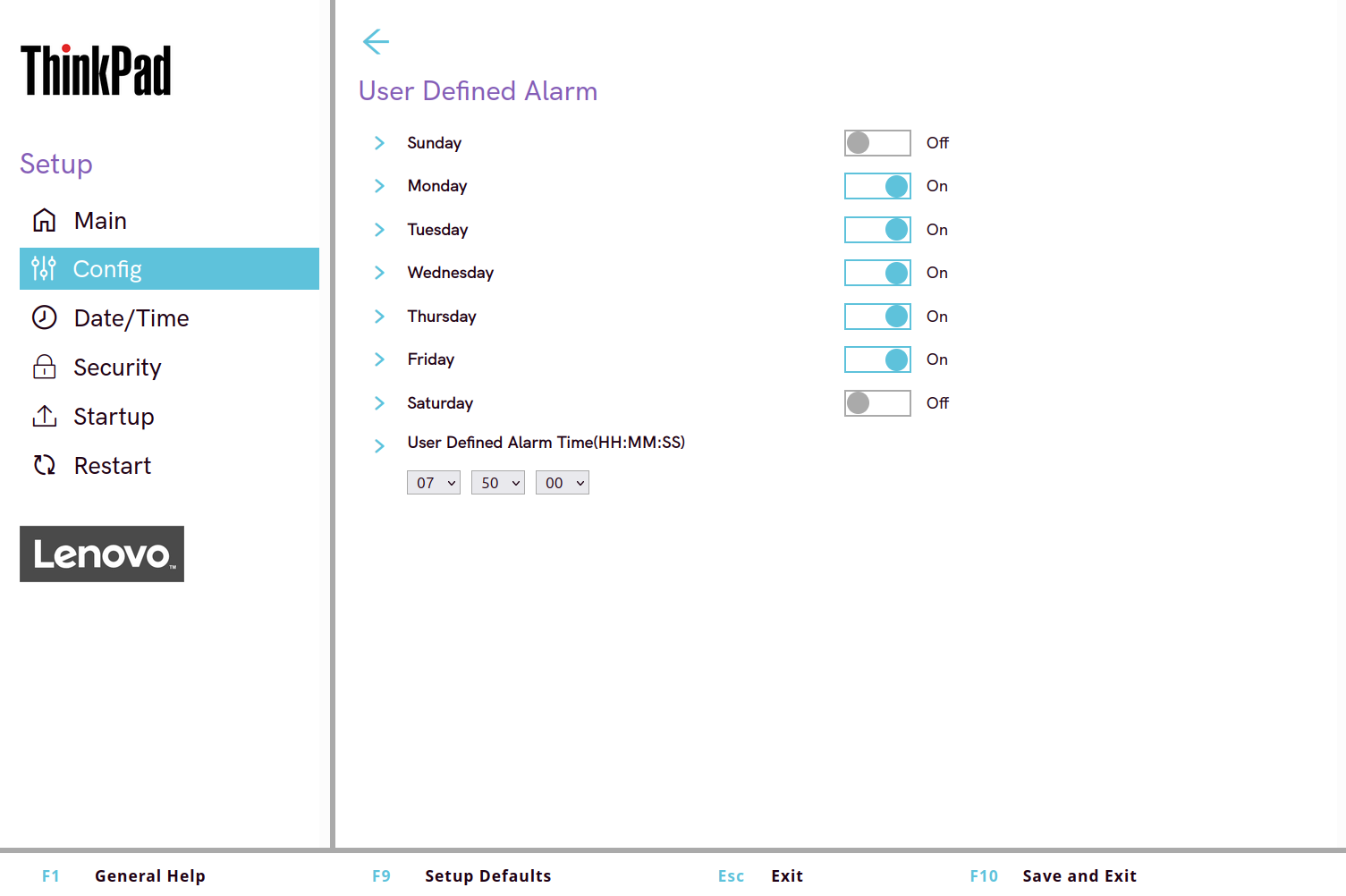Click the Setup heading in sidebar
The image size is (1346, 896).
[x=56, y=165]
